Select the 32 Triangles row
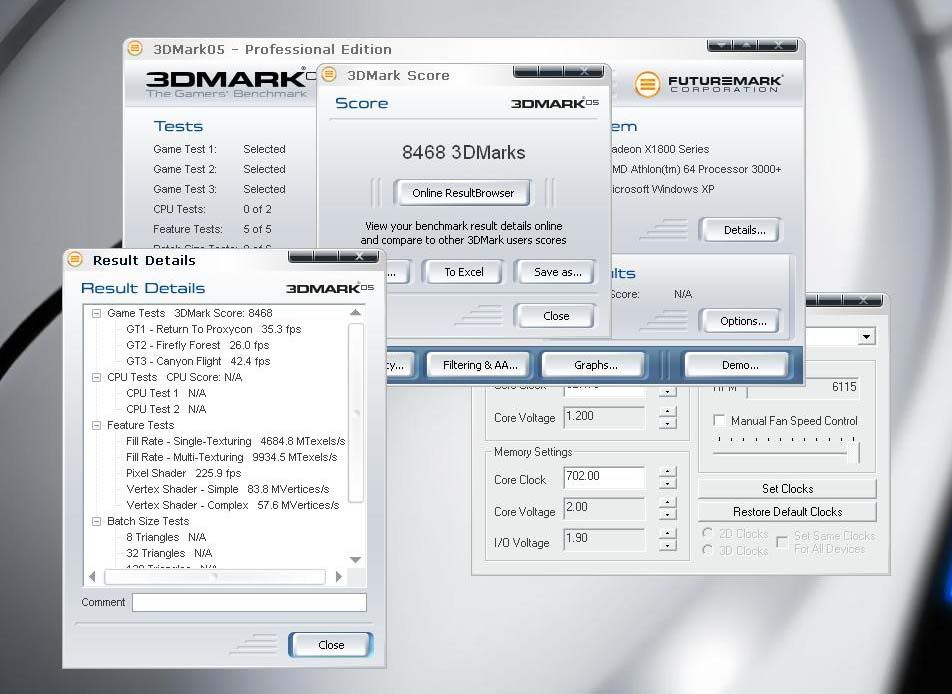 pyautogui.click(x=169, y=553)
